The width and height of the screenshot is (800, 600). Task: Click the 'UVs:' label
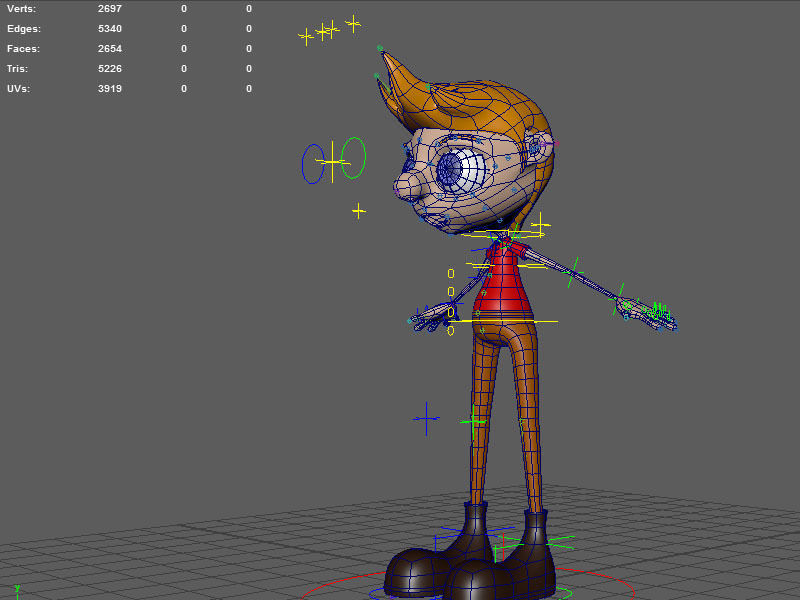(x=18, y=88)
